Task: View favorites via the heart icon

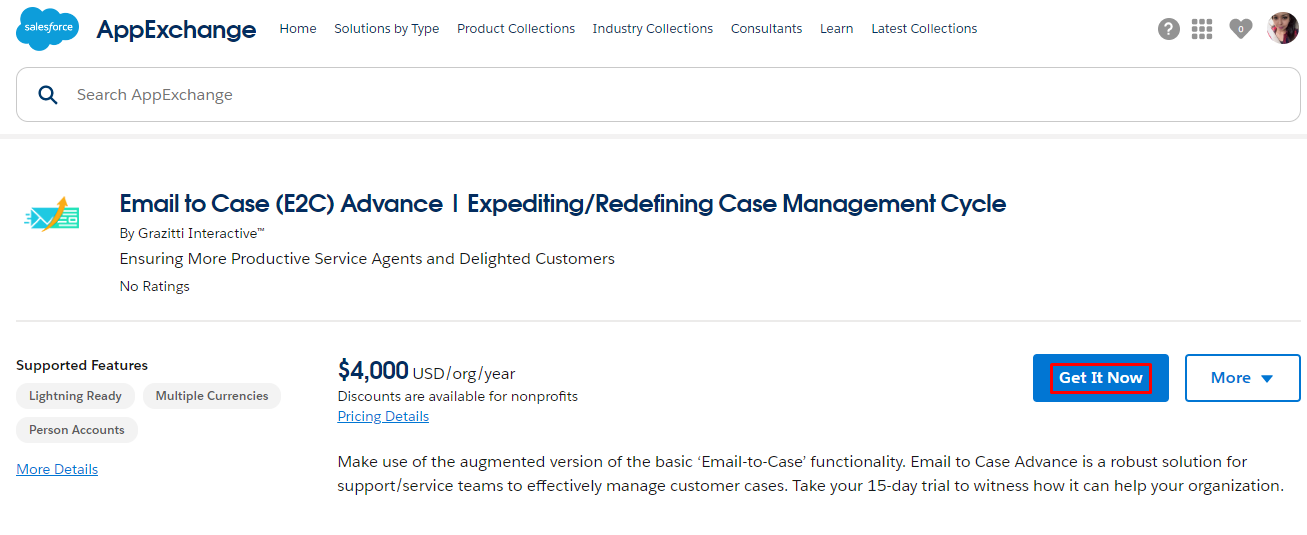Action: [1240, 29]
